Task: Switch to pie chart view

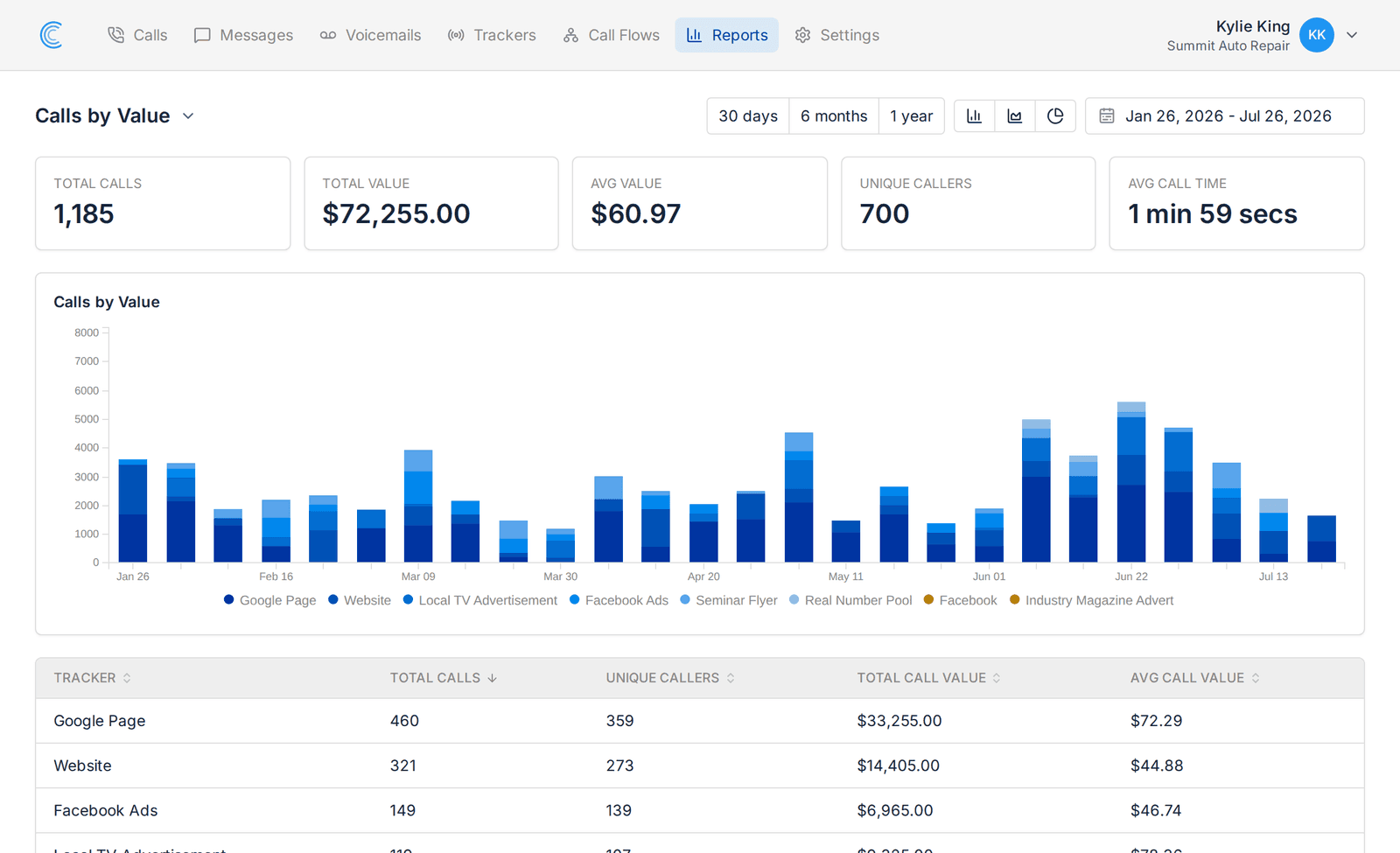Action: tap(1055, 115)
